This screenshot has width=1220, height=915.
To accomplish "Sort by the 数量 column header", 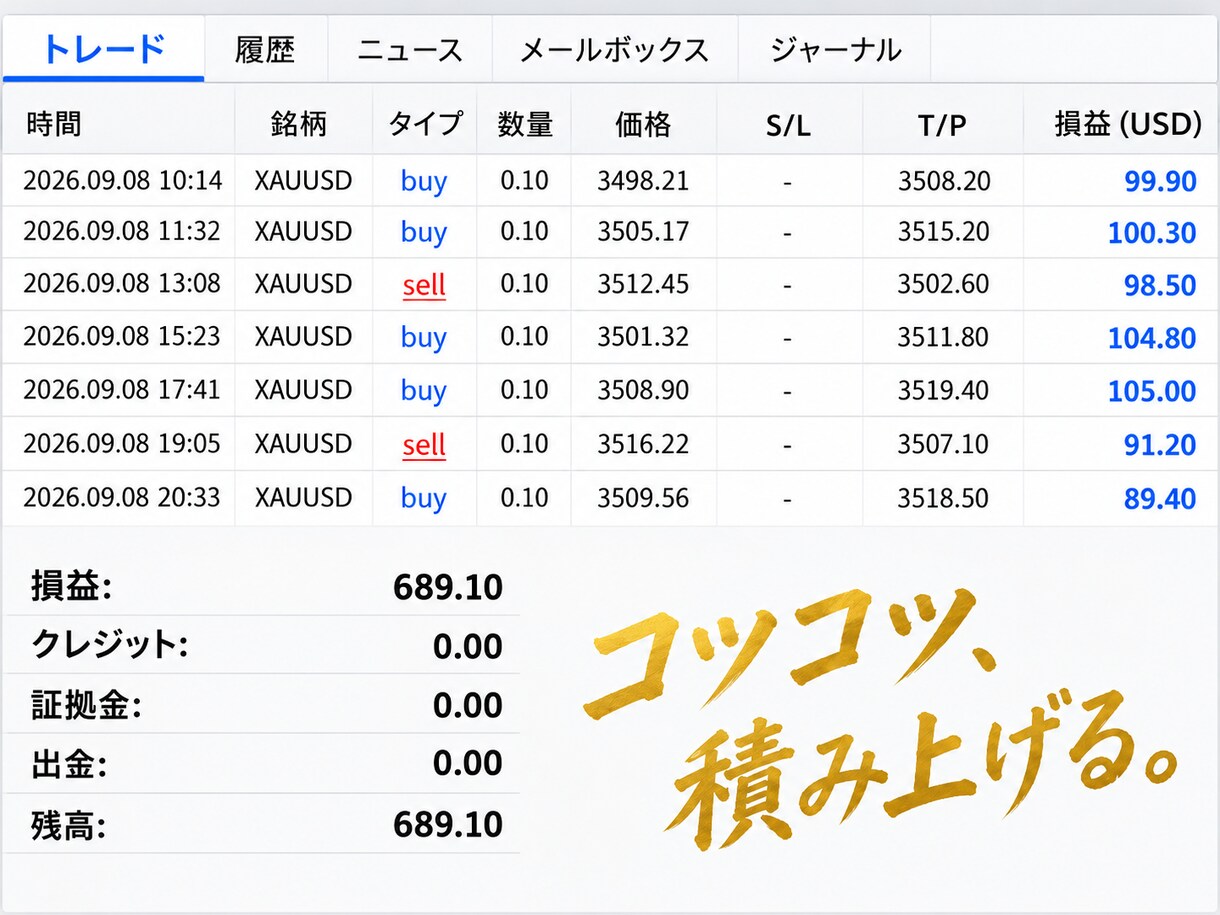I will tap(525, 125).
